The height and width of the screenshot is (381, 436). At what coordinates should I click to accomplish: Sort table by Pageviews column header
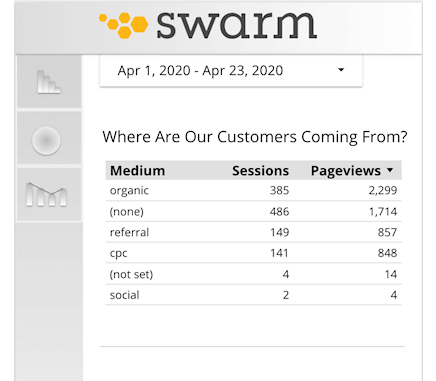346,171
